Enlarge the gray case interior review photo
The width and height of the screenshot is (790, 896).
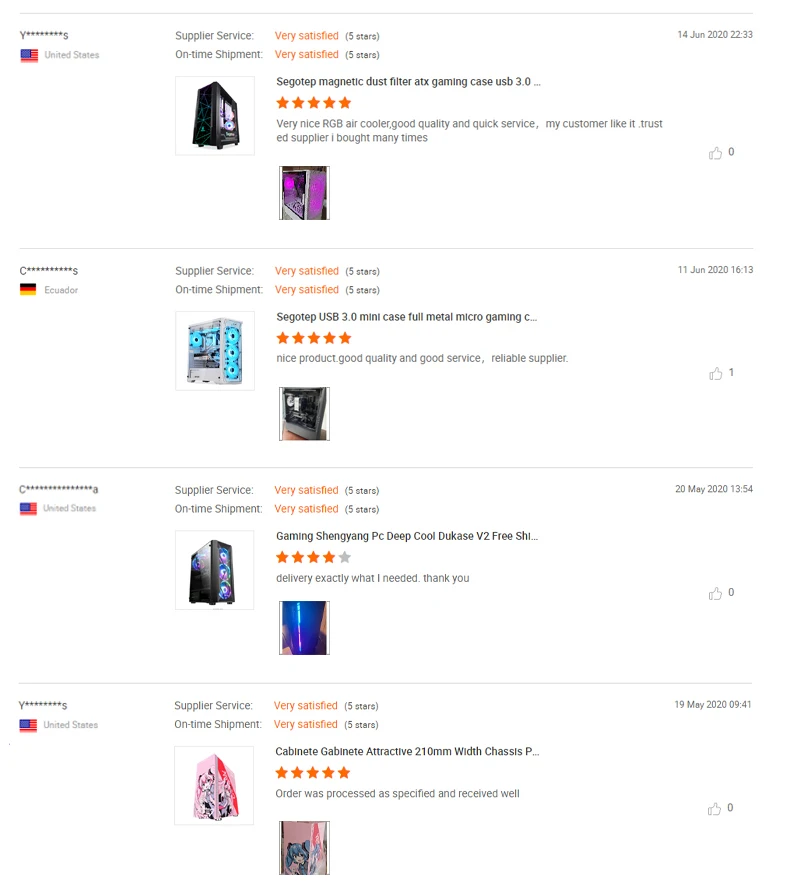[304, 414]
